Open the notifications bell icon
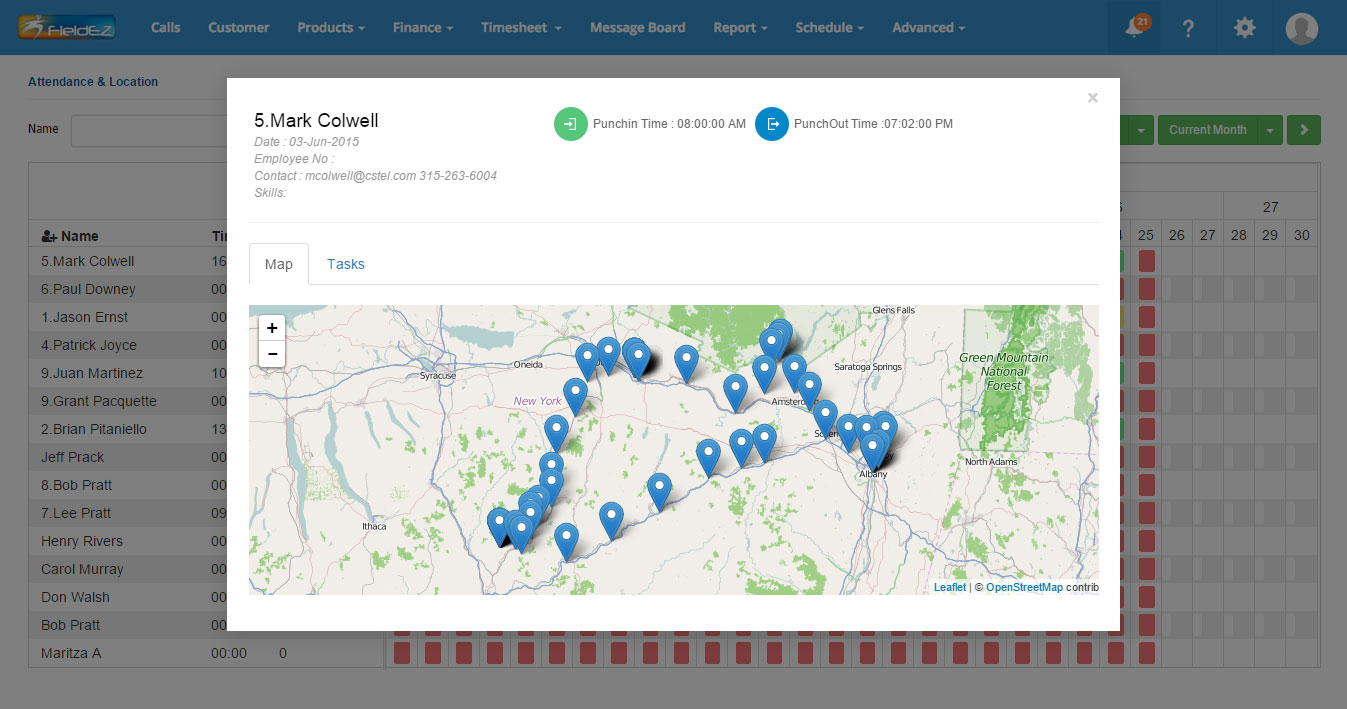Viewport: 1347px width, 709px height. click(1134, 27)
